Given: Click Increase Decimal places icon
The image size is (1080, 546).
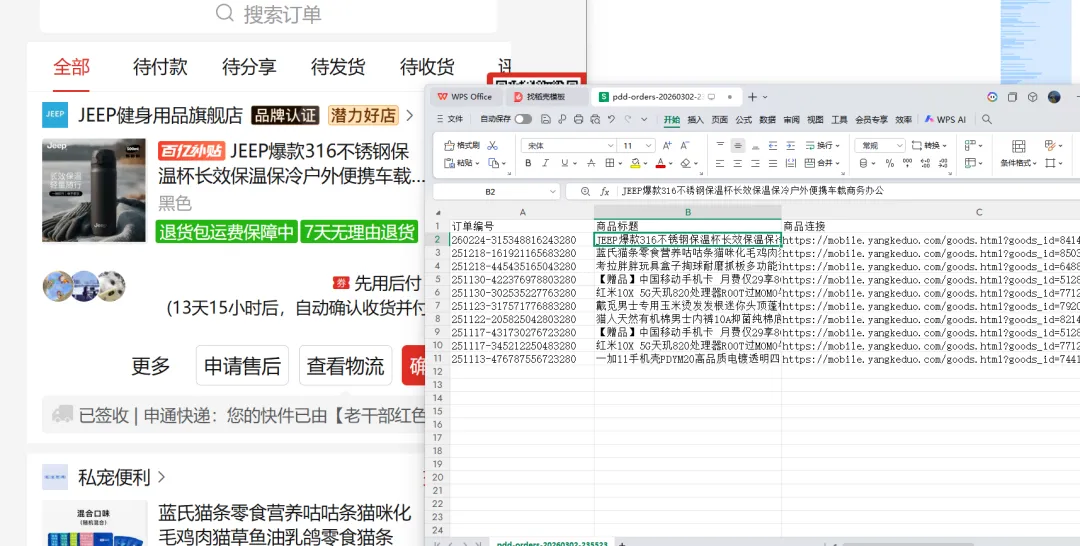Looking at the screenshot, I should click(x=924, y=163).
